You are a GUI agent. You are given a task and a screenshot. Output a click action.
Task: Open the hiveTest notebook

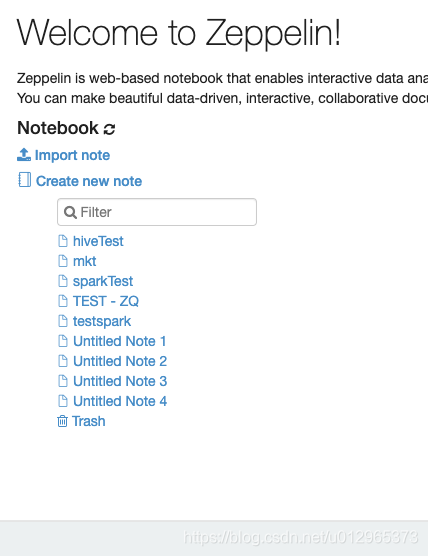(98, 241)
